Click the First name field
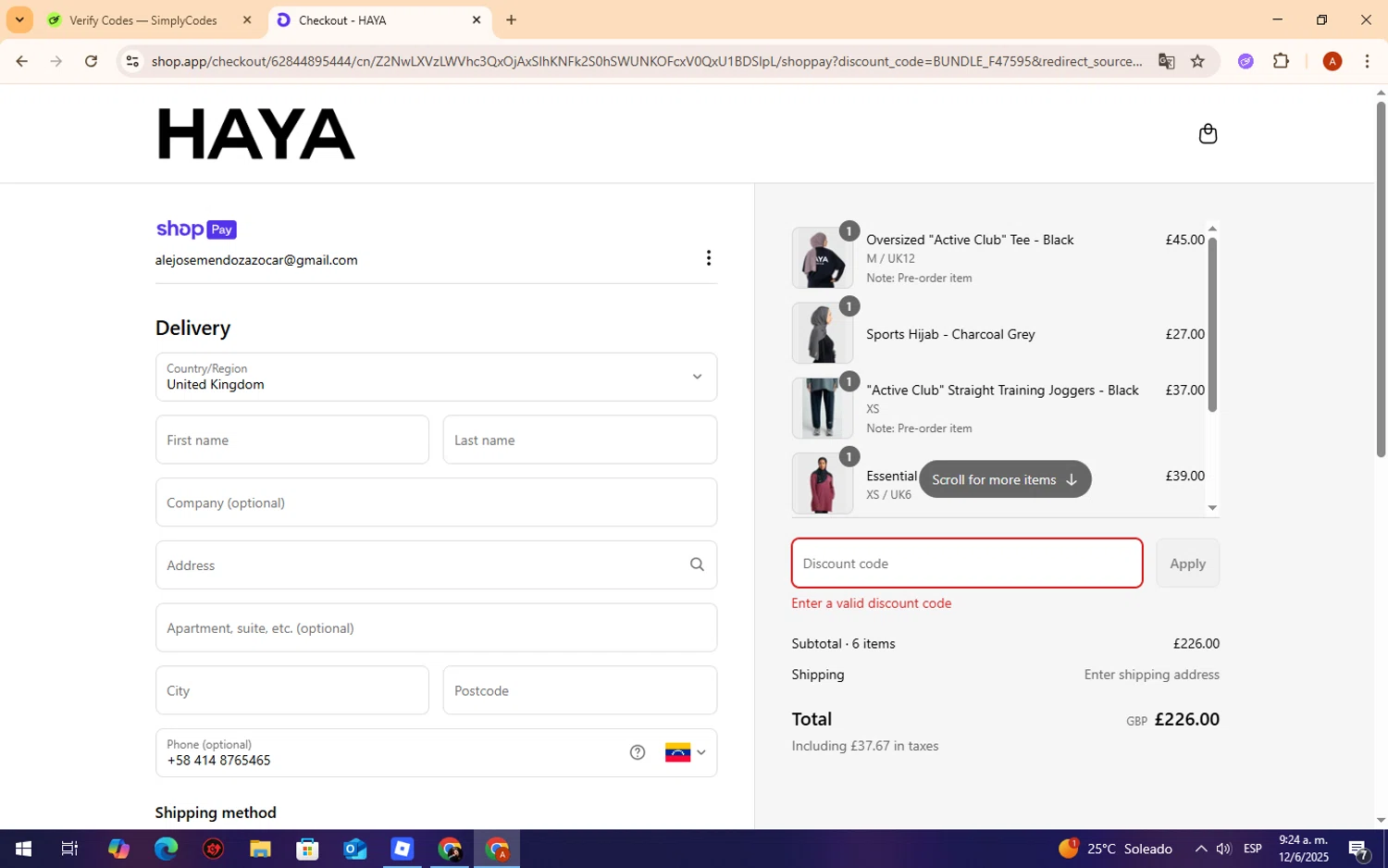 (x=292, y=440)
